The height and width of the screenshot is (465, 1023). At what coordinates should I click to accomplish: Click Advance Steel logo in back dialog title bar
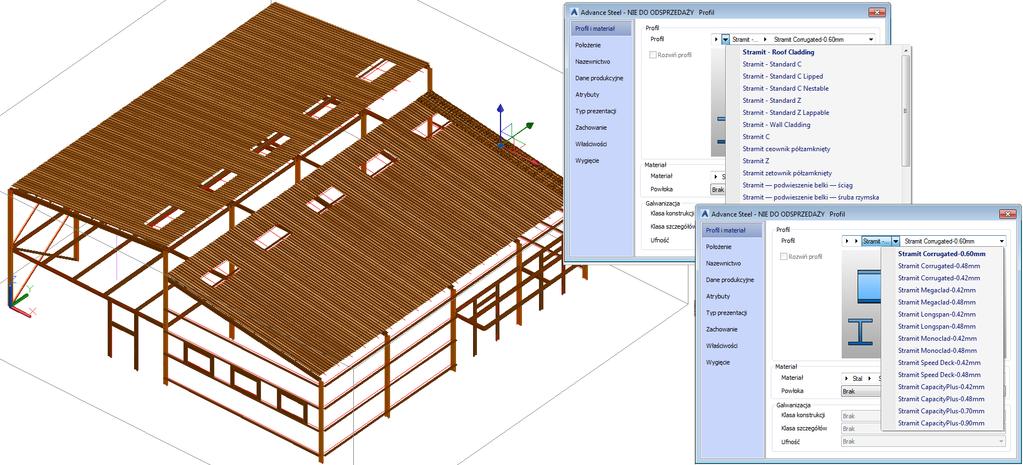coord(574,12)
